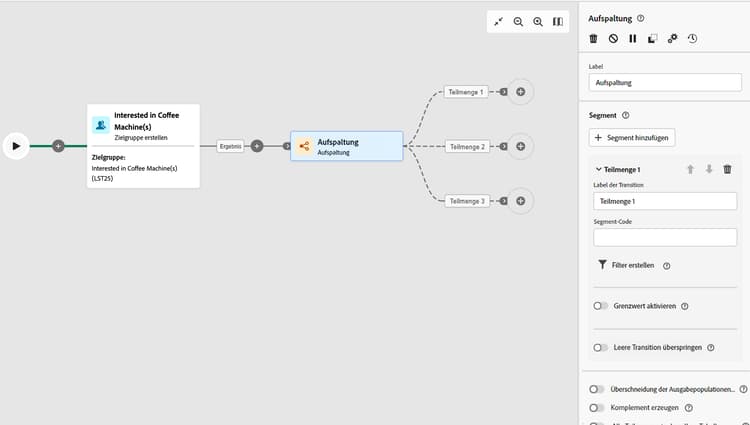
Task: Open the history clock icon
Action: click(692, 39)
